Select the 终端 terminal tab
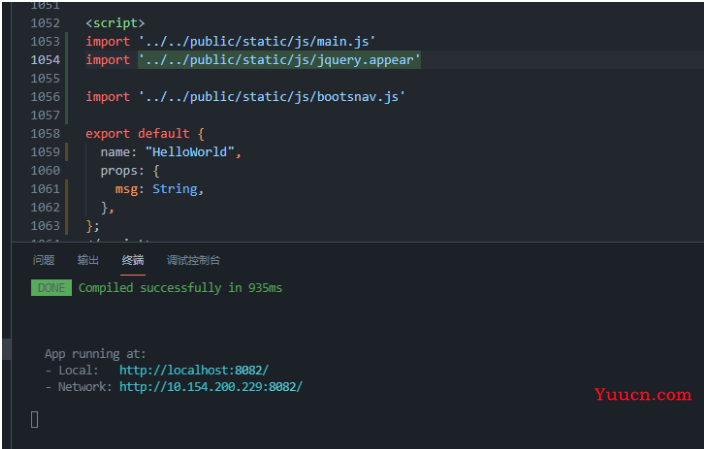The width and height of the screenshot is (704, 449). [x=133, y=260]
